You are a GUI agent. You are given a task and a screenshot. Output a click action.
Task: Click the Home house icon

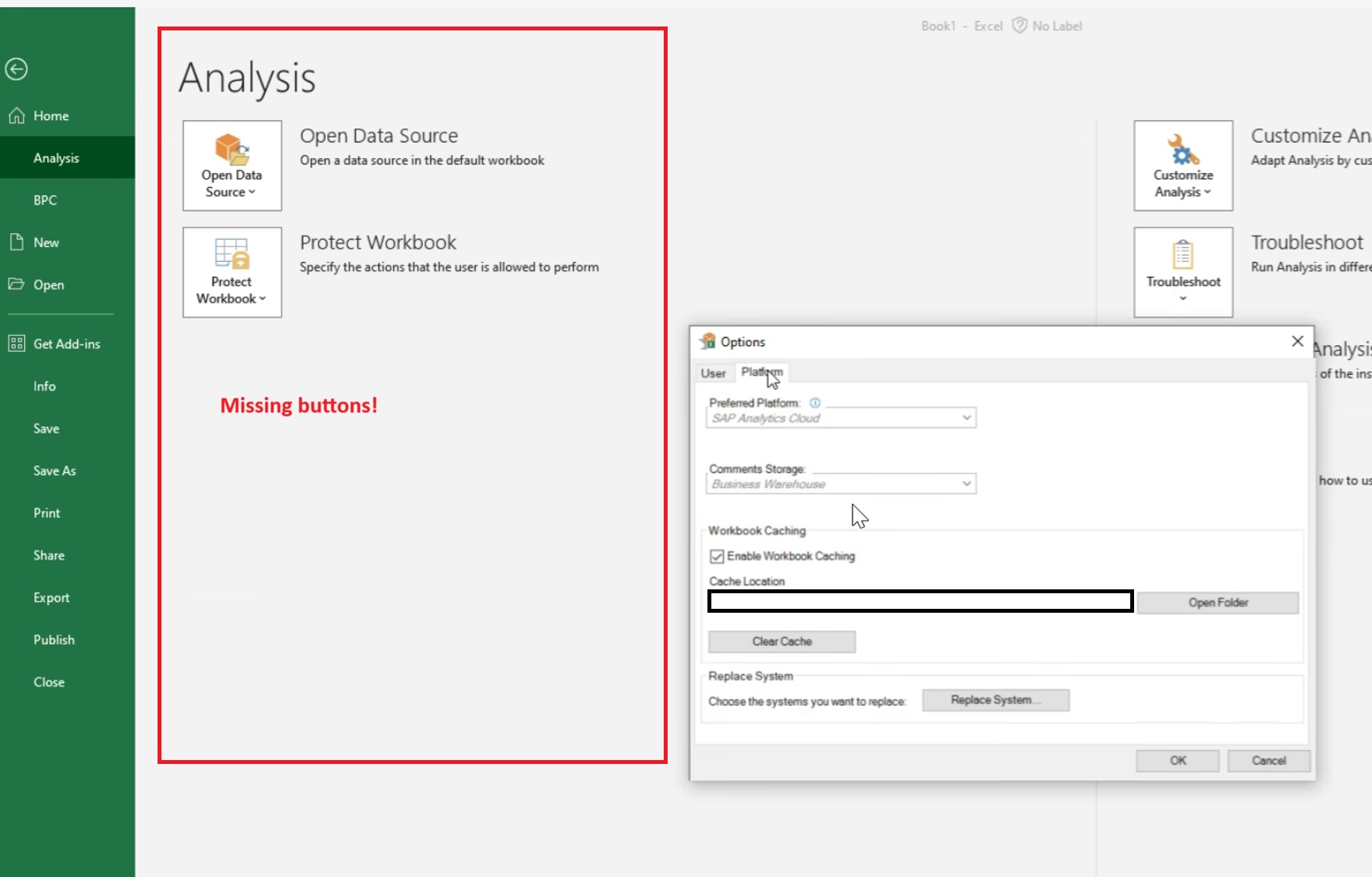[x=16, y=115]
